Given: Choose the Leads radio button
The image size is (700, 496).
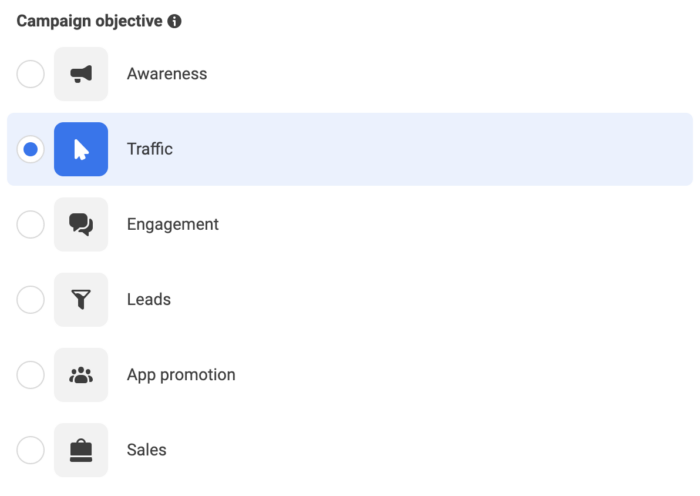Looking at the screenshot, I should click(x=30, y=300).
